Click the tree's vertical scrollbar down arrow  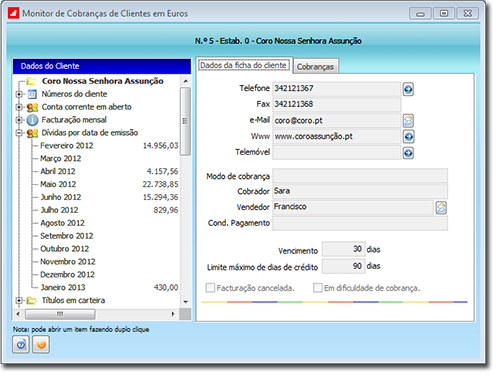(x=186, y=302)
